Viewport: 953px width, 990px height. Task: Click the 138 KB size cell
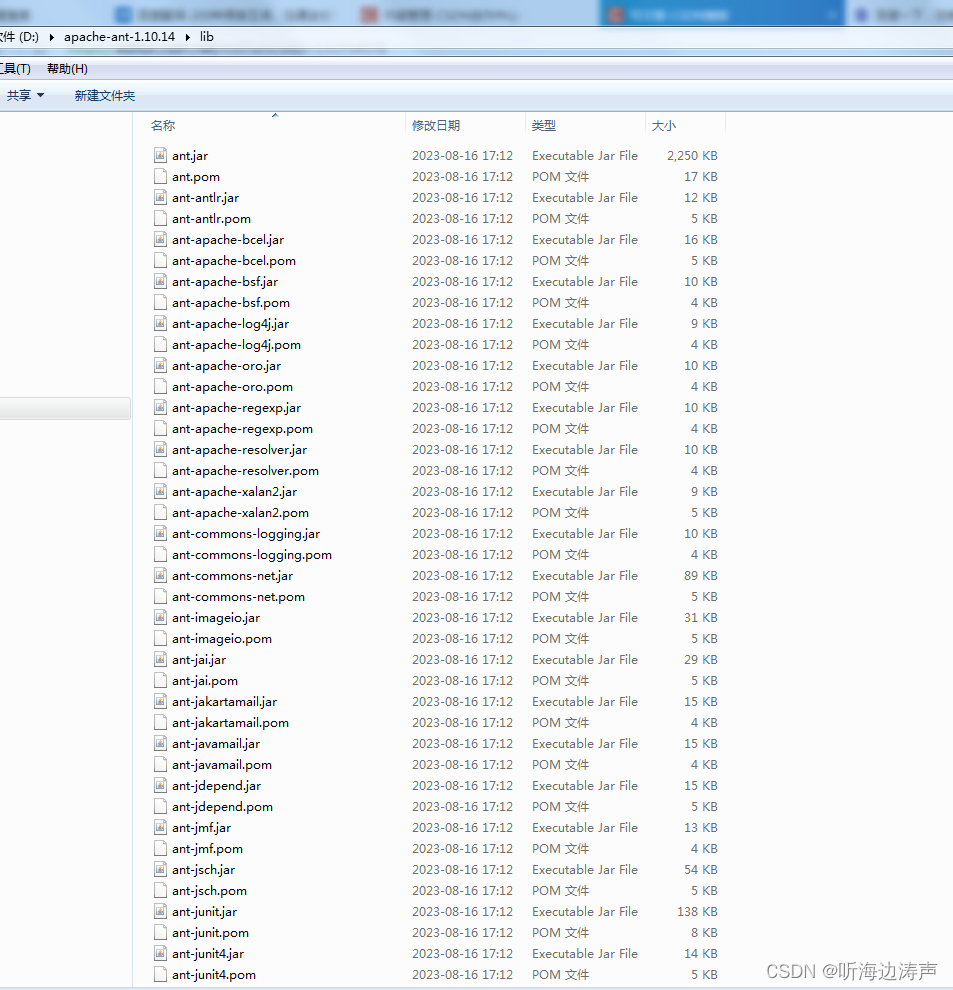697,912
